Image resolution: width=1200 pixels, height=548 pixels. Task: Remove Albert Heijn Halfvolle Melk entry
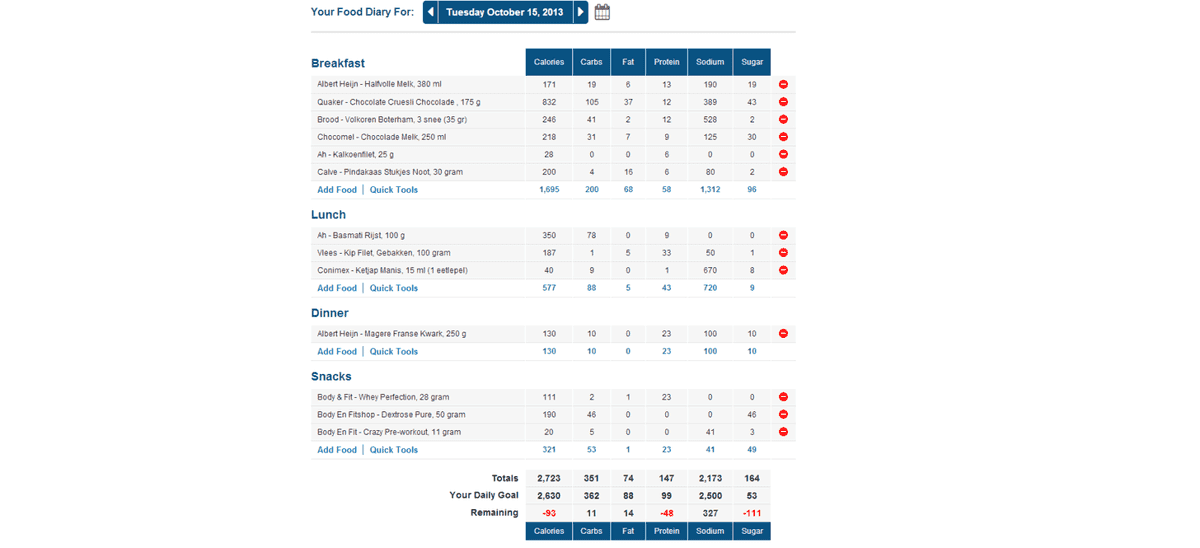[783, 85]
